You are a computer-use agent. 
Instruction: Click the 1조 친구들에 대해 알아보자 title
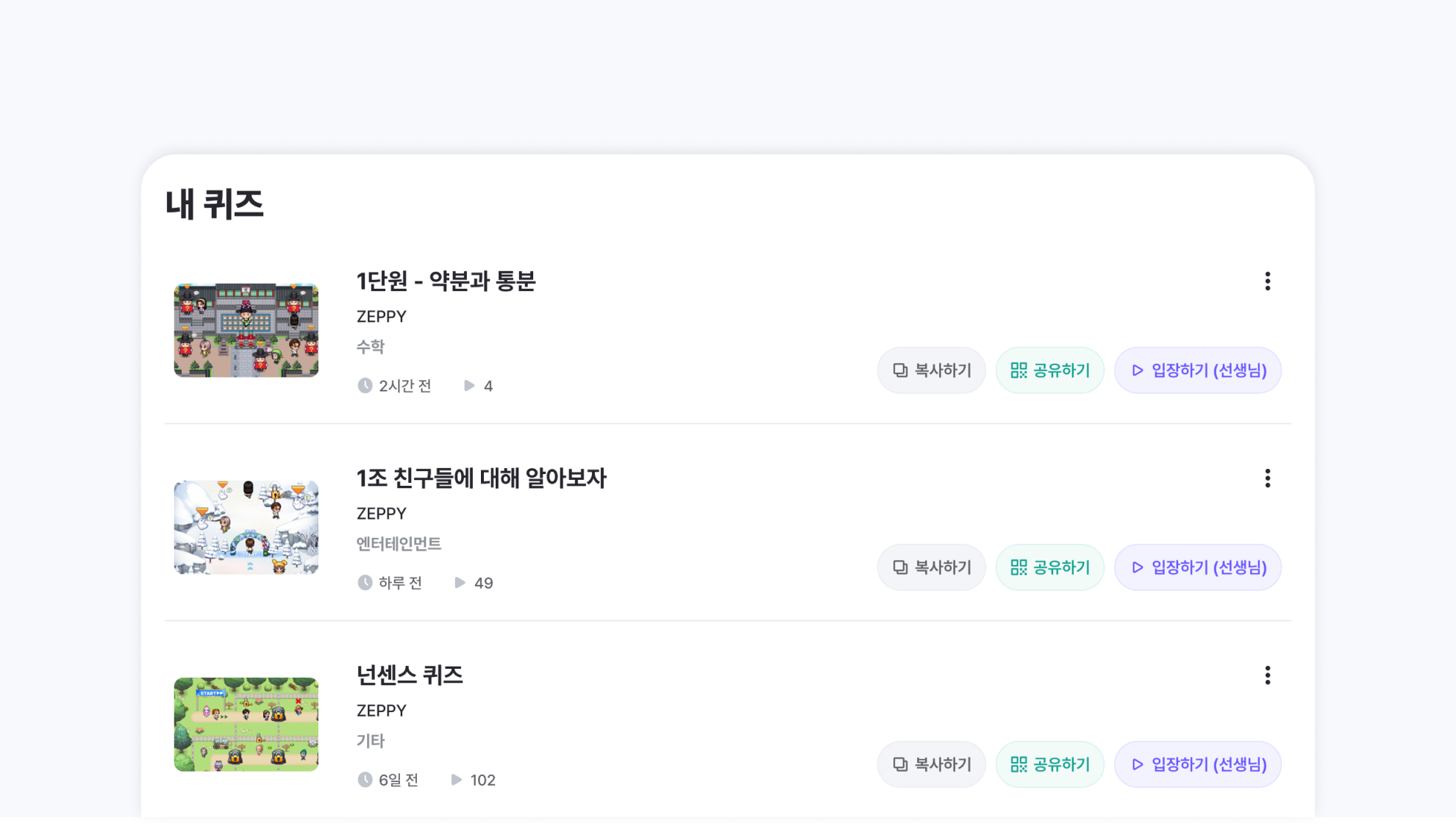[481, 478]
